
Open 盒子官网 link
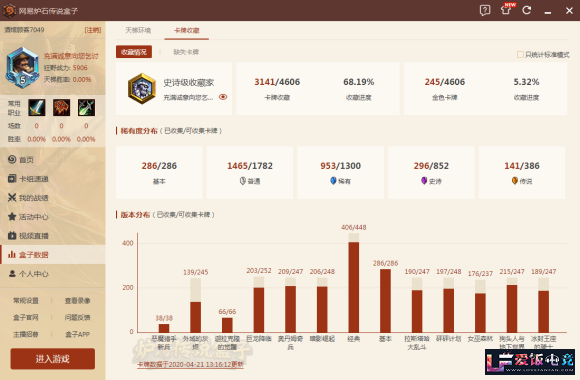(x=26, y=317)
